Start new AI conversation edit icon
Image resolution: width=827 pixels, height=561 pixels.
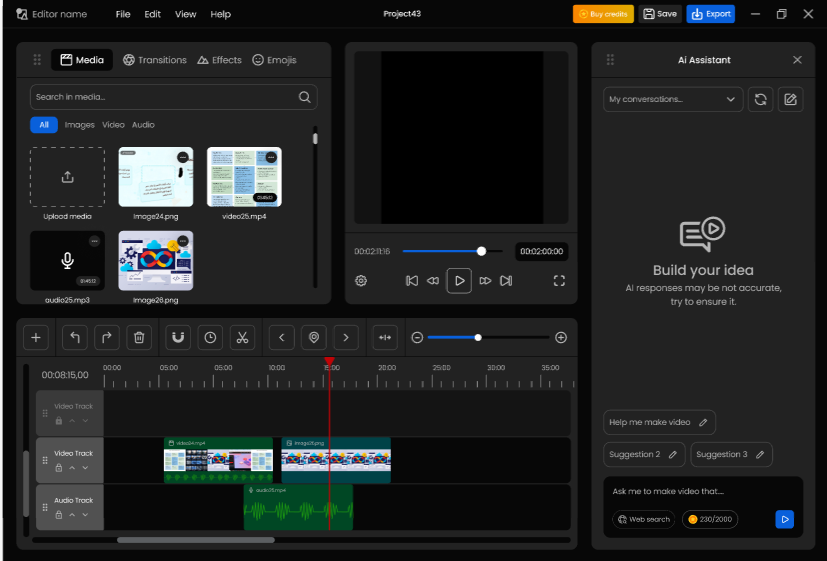point(790,99)
